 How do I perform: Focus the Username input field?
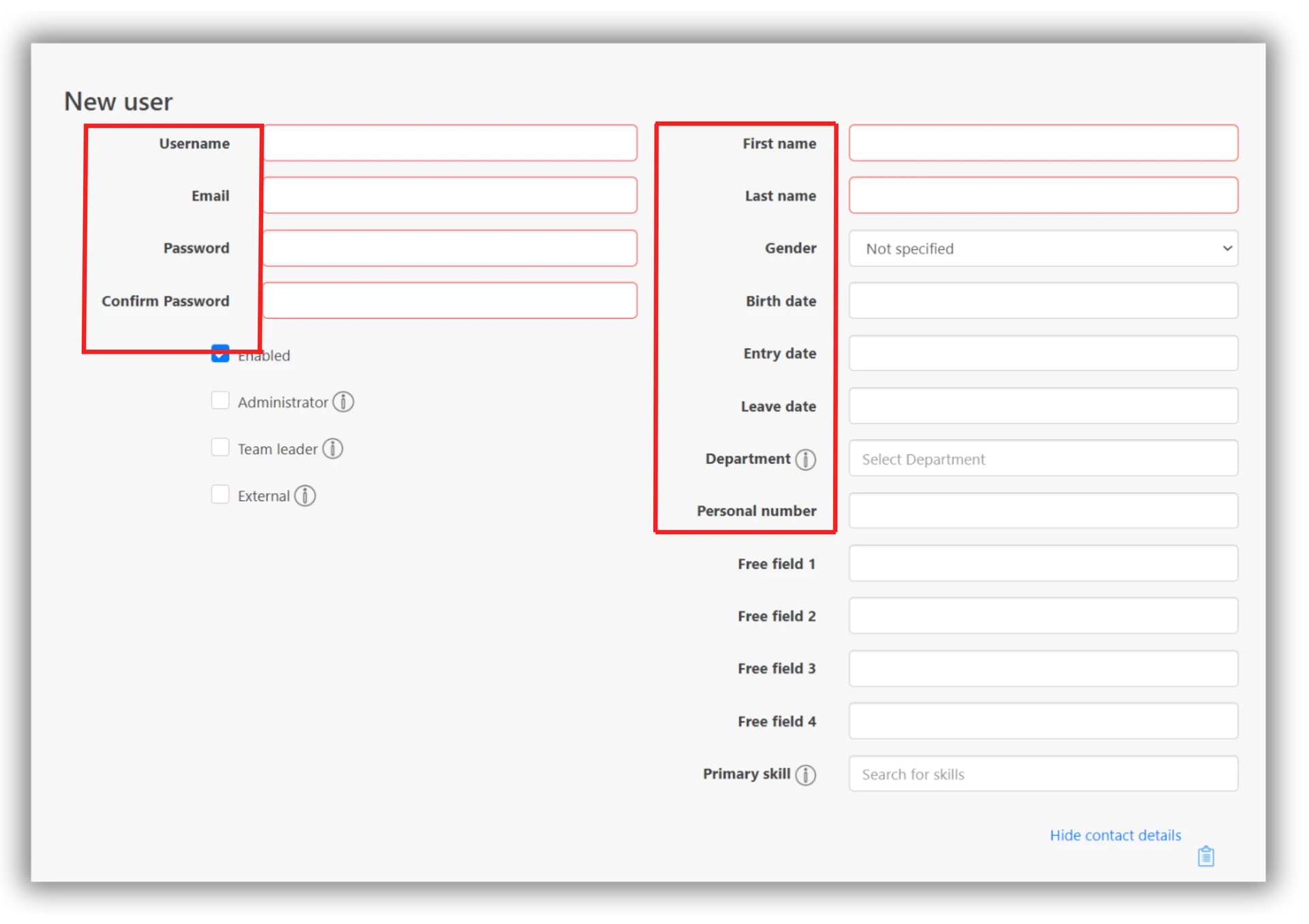point(450,143)
